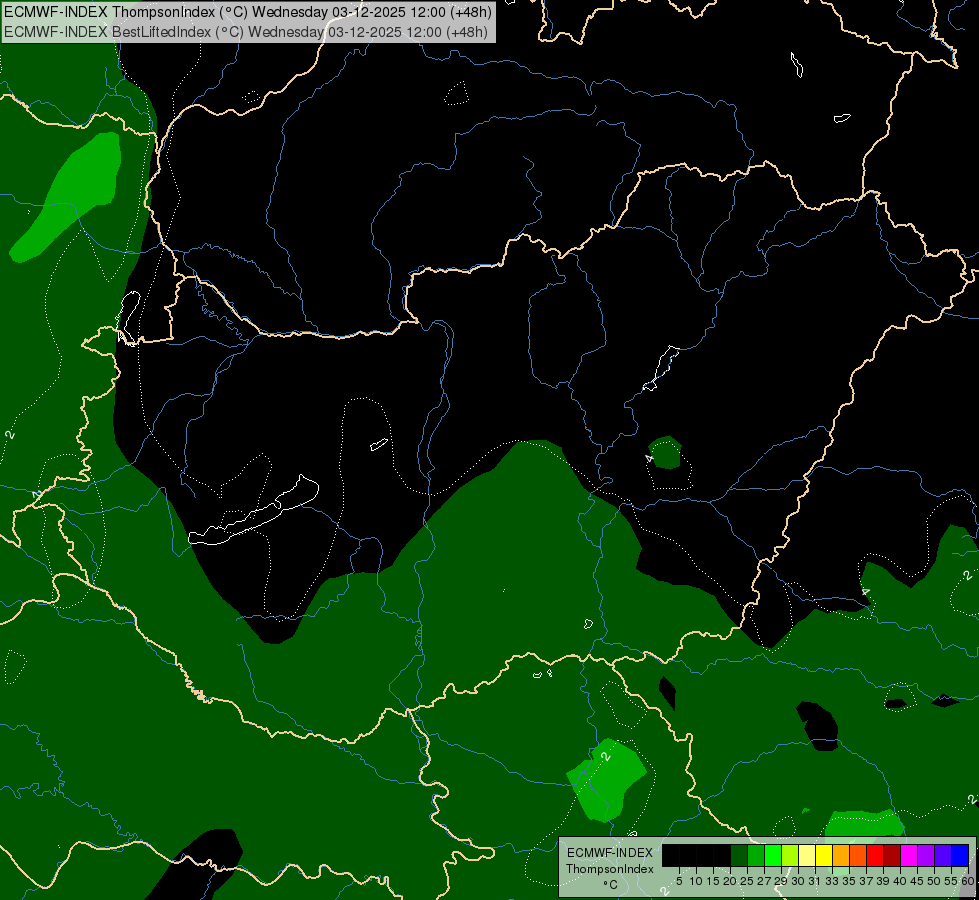Click the legend value label 25
Image resolution: width=979 pixels, height=900 pixels.
[747, 881]
